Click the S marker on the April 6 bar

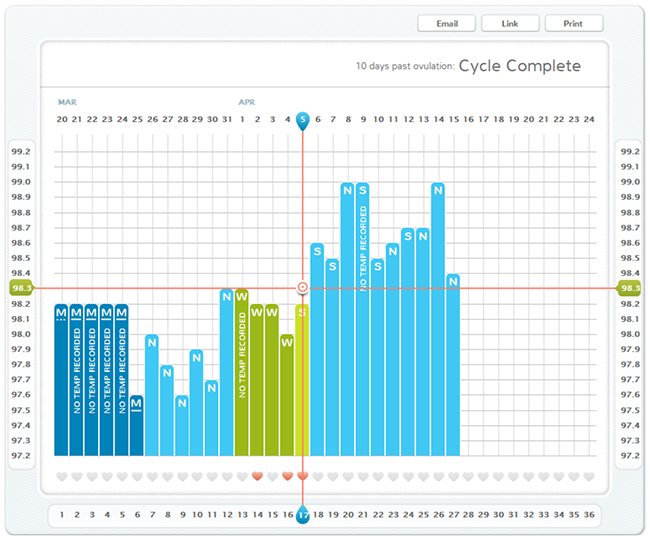pyautogui.click(x=317, y=251)
